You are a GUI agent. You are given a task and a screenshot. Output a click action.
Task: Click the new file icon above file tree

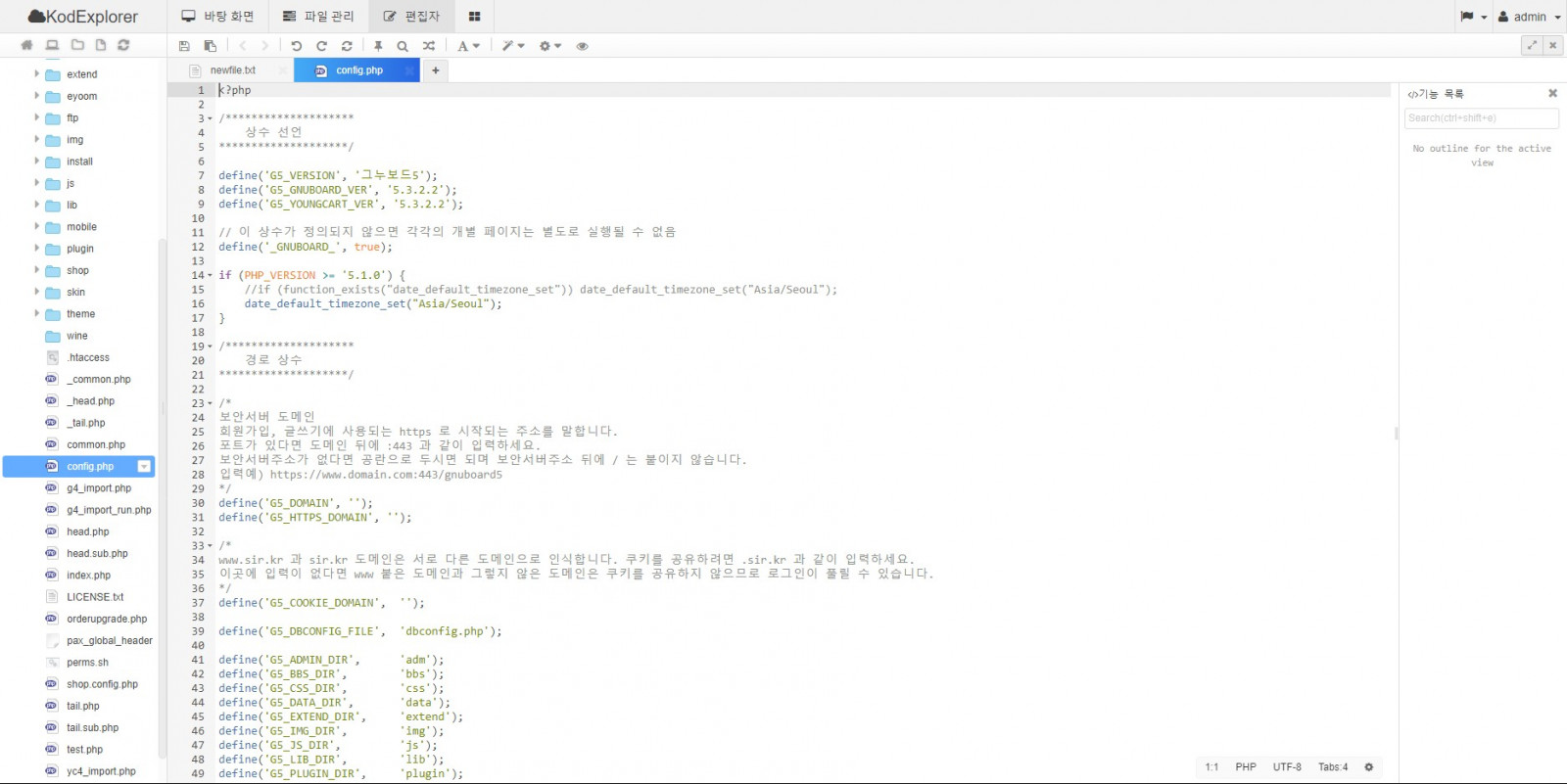100,45
